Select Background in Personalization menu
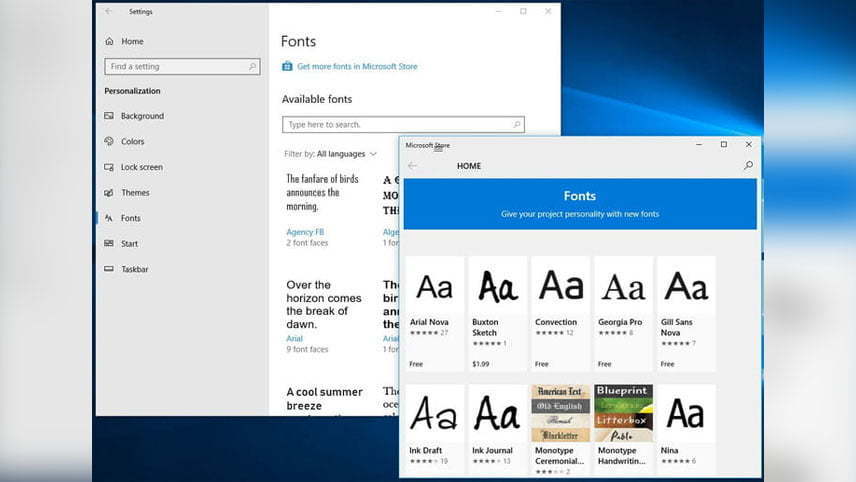The image size is (856, 482). [x=142, y=116]
